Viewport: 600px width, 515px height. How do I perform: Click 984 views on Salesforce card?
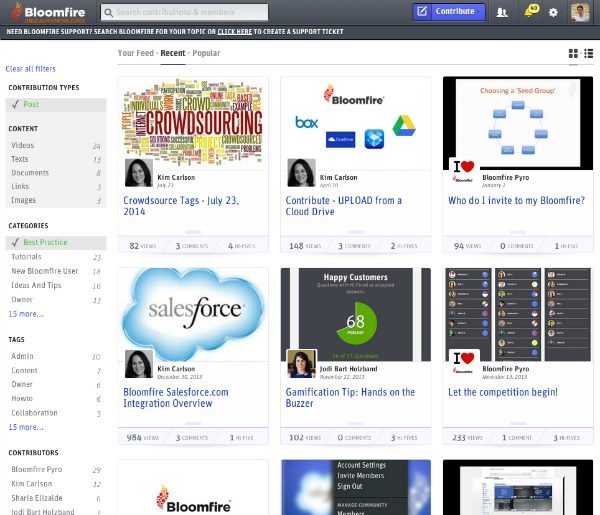point(142,438)
